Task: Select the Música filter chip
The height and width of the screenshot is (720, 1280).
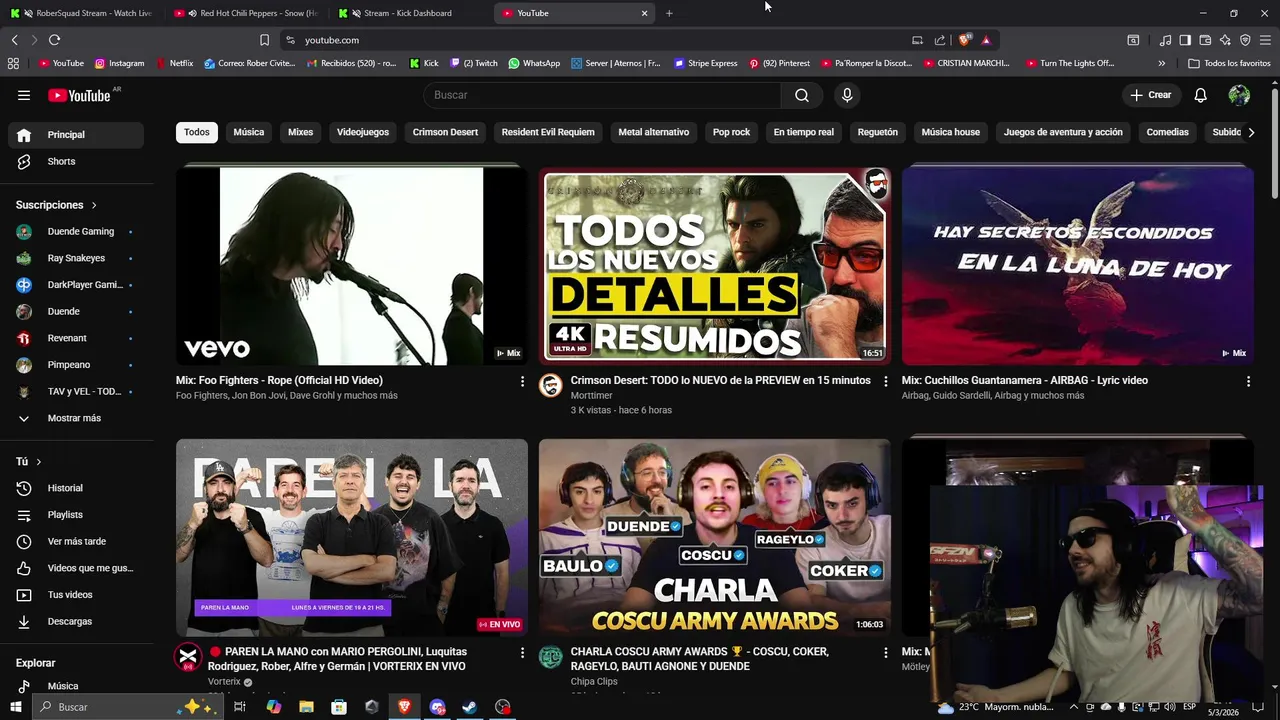Action: (x=249, y=132)
